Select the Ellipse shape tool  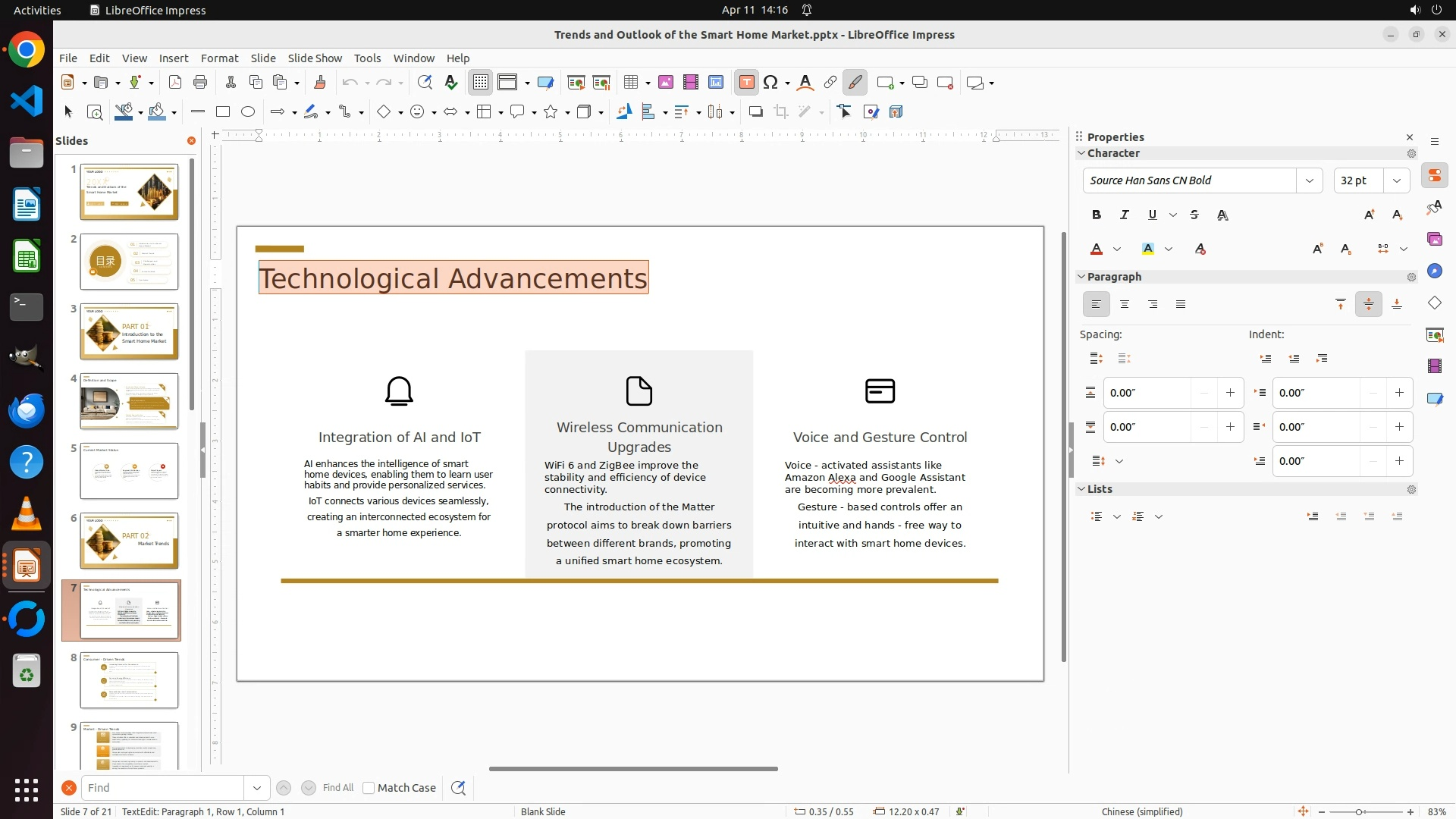[248, 112]
